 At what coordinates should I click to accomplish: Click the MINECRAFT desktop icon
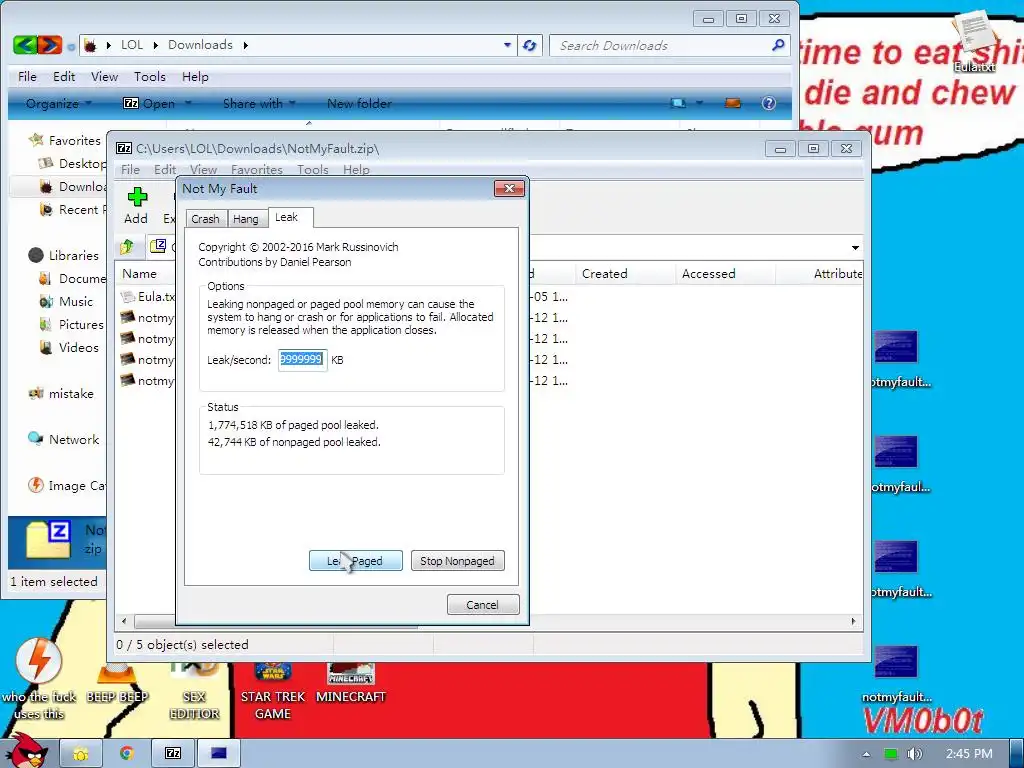click(x=351, y=683)
